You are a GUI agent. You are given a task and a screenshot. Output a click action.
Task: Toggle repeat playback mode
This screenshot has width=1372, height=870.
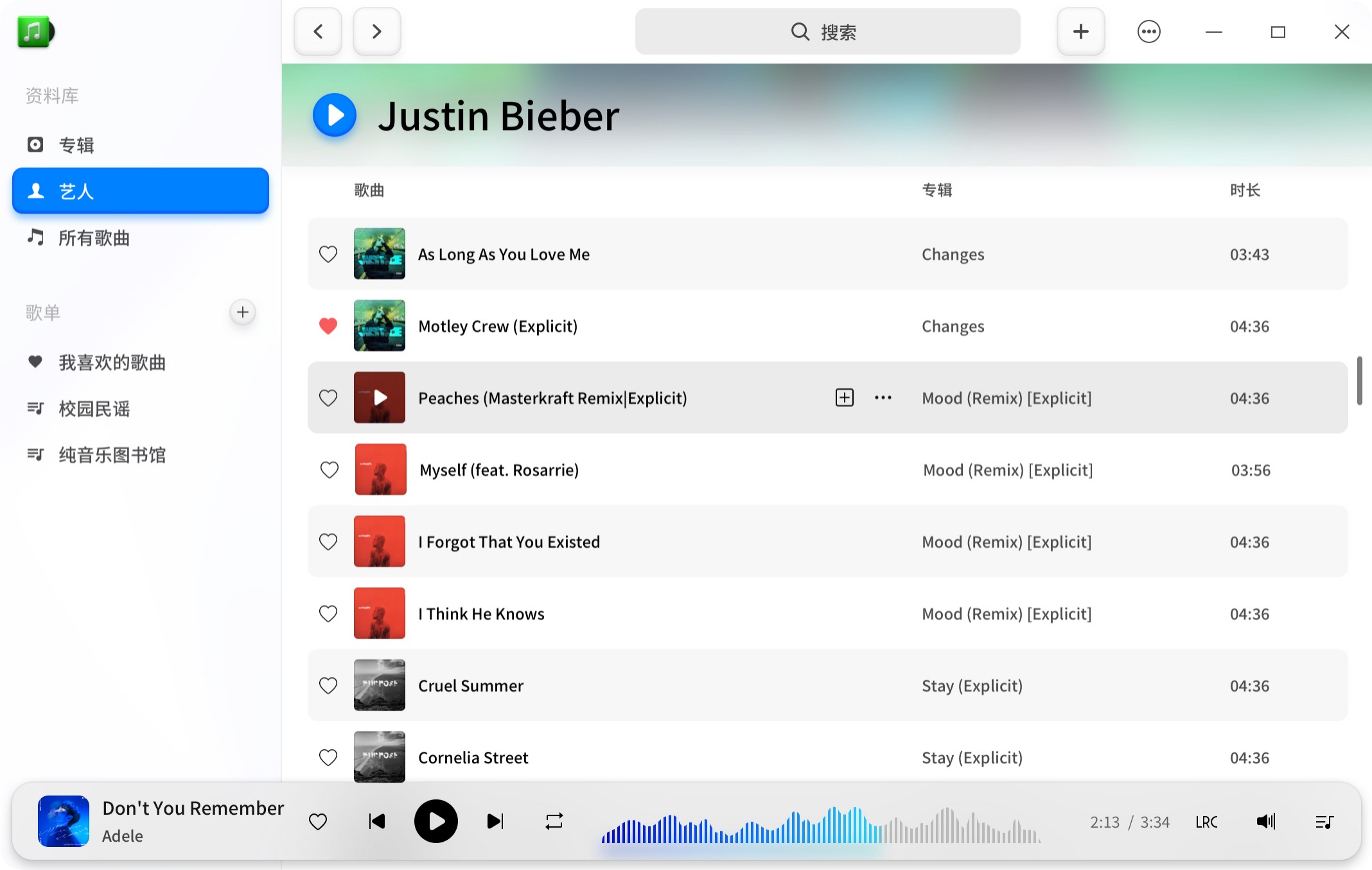coord(554,821)
